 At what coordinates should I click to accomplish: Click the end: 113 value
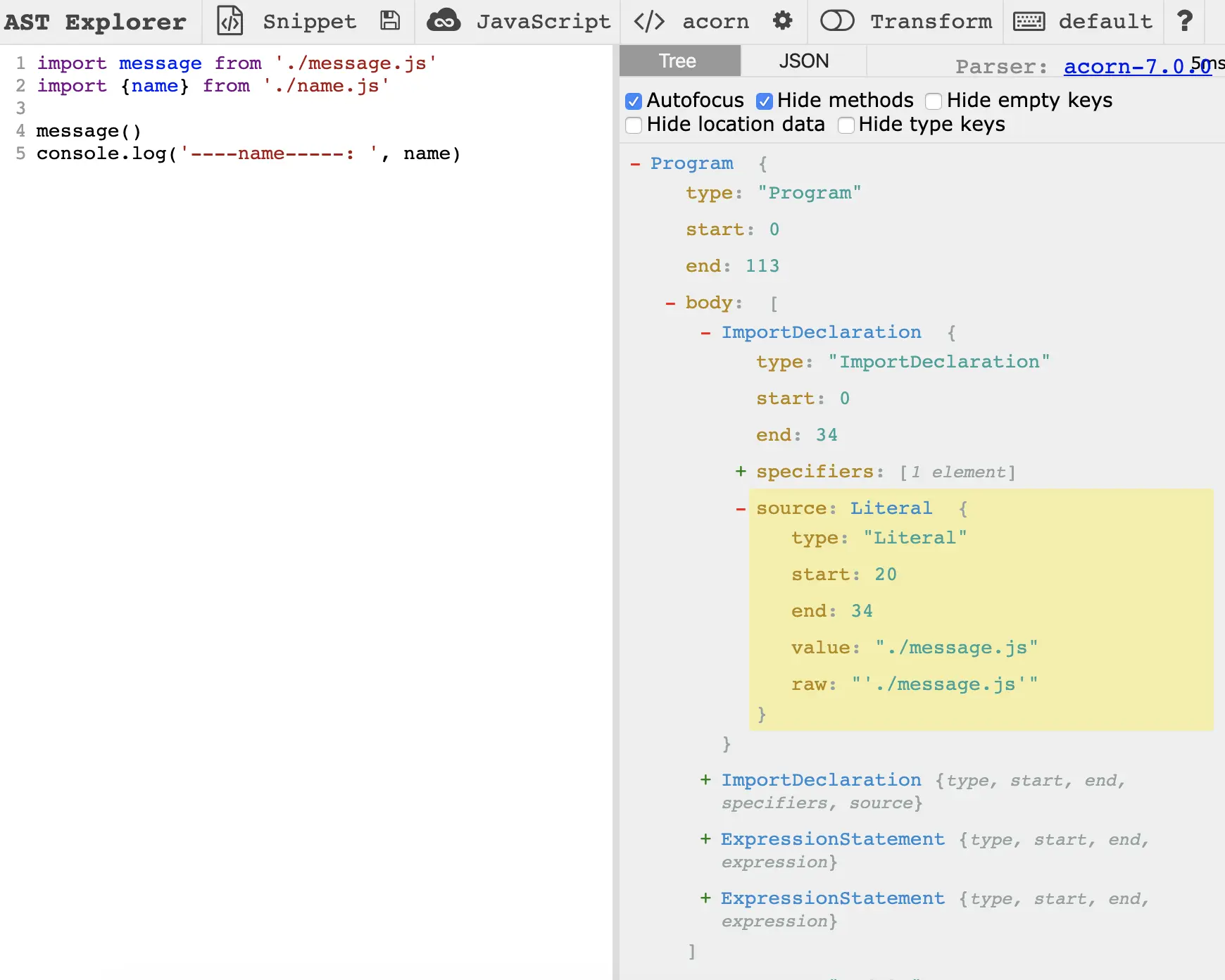pyautogui.click(x=762, y=266)
